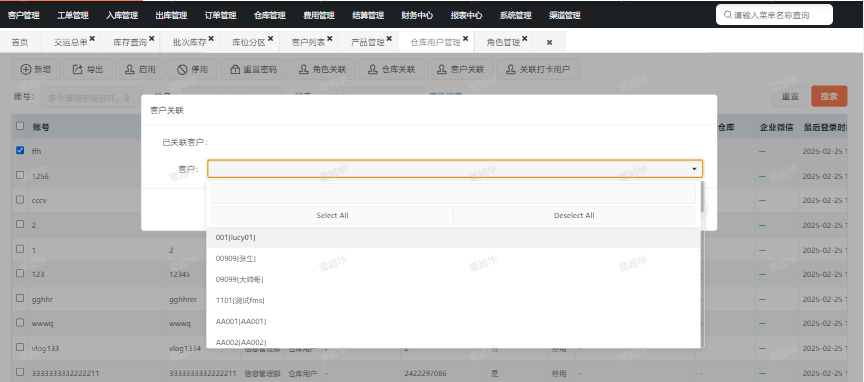Click the 重置密码 reset password button
The height and width of the screenshot is (382, 864).
point(253,69)
